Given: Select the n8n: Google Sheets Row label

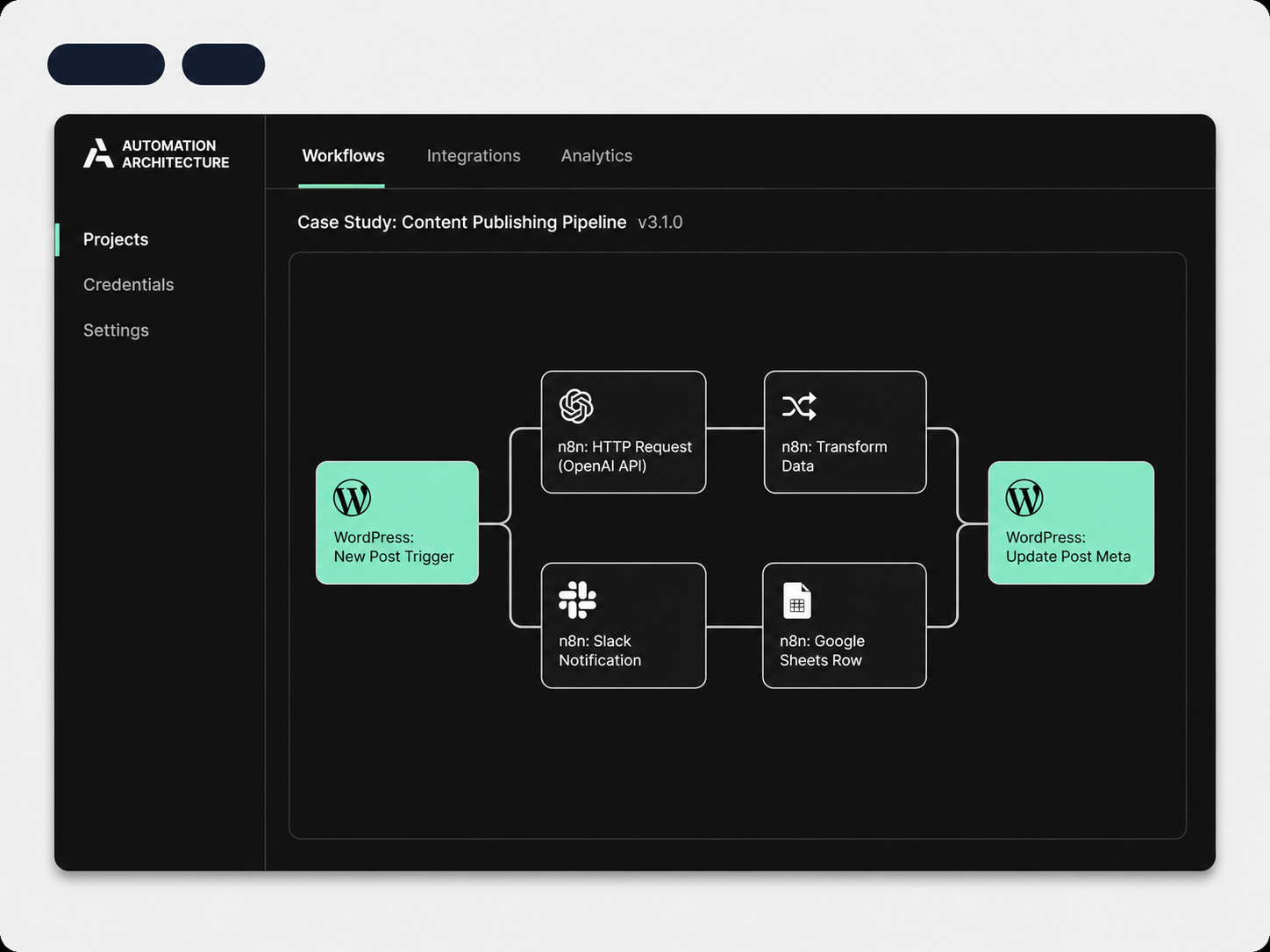Looking at the screenshot, I should click(x=822, y=650).
